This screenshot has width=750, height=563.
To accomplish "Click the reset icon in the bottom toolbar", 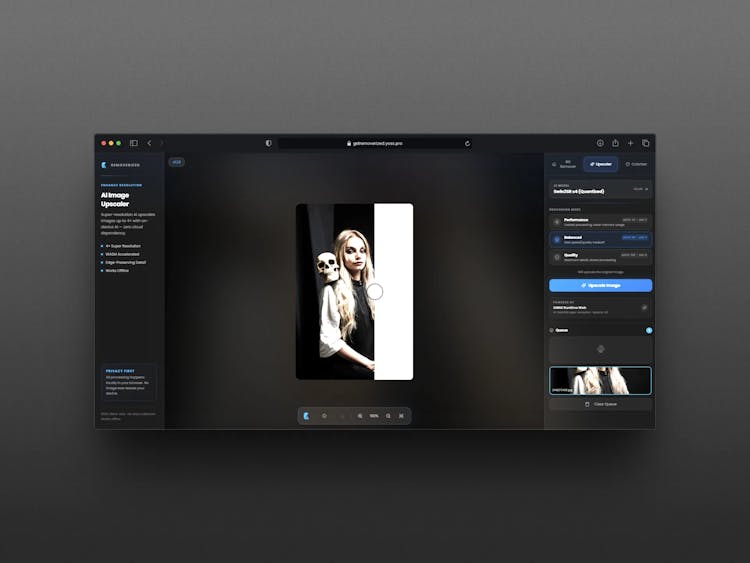I will [x=324, y=415].
